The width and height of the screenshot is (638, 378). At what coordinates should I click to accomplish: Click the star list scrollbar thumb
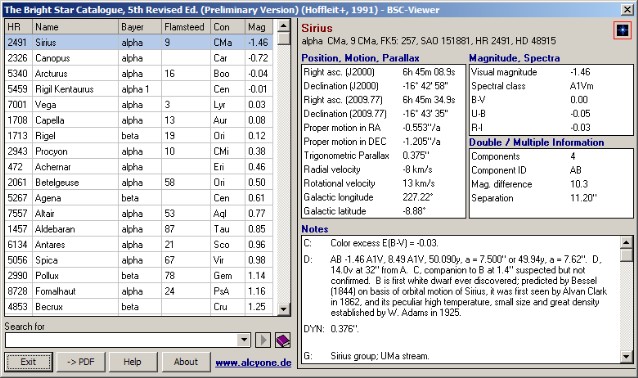284,38
